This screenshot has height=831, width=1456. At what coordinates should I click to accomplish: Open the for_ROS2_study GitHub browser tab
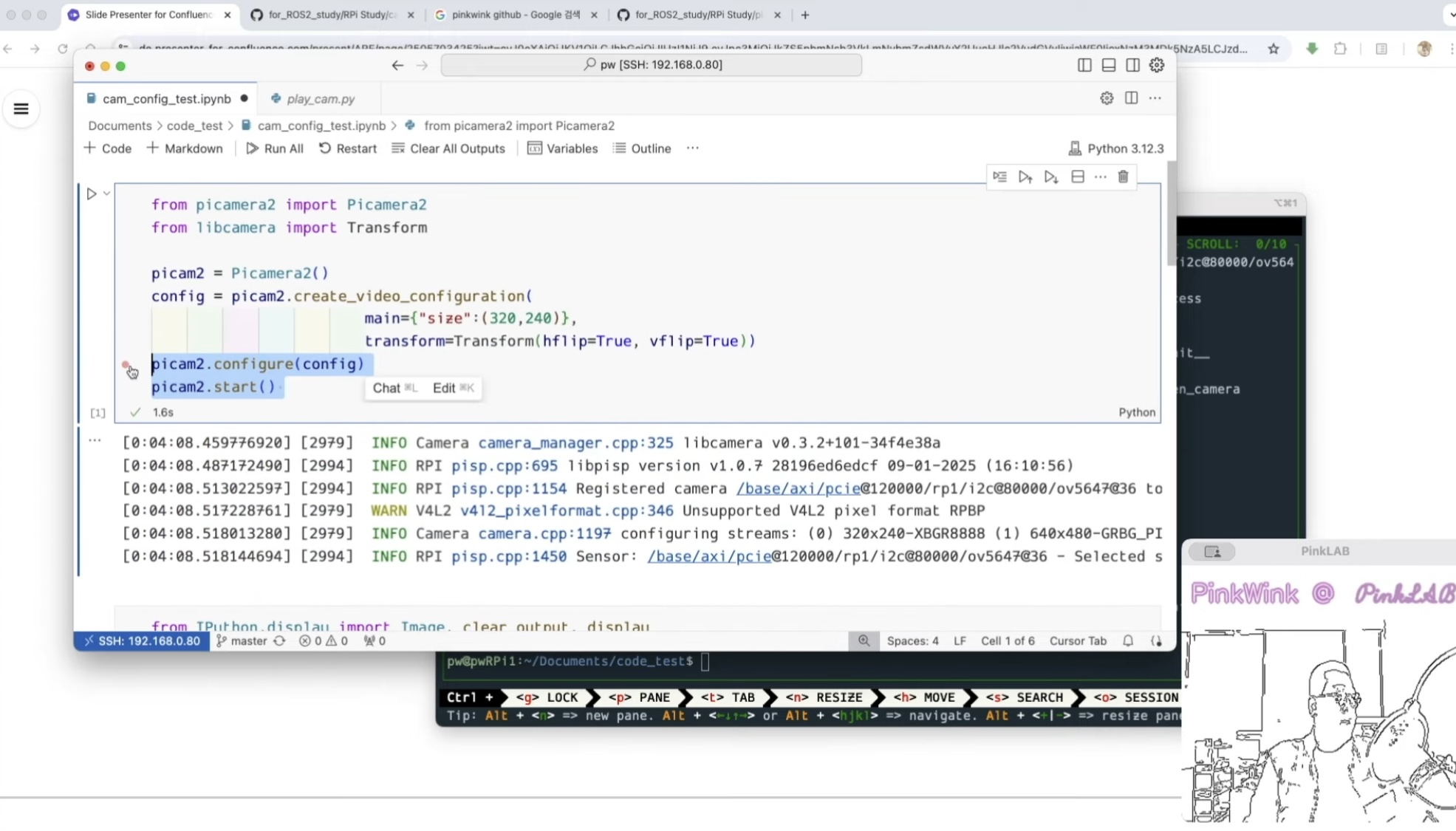[x=331, y=15]
